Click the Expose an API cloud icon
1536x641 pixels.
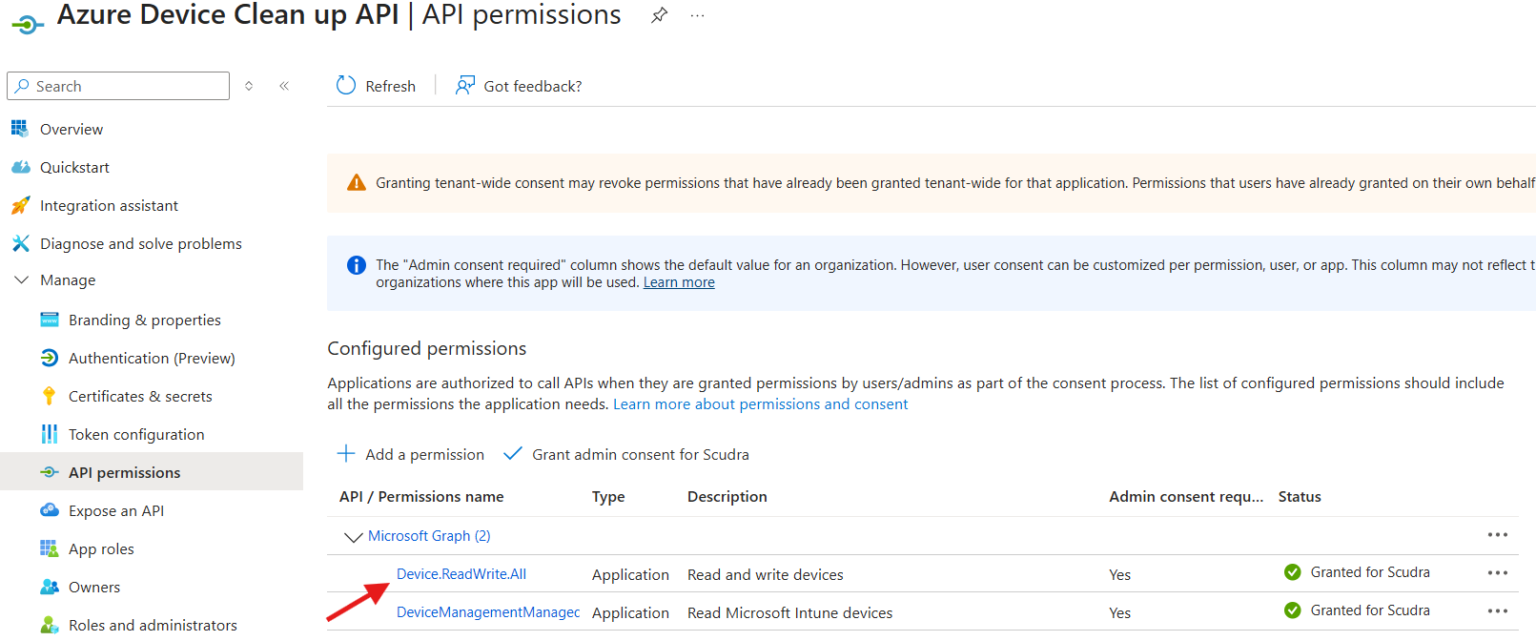click(49, 510)
